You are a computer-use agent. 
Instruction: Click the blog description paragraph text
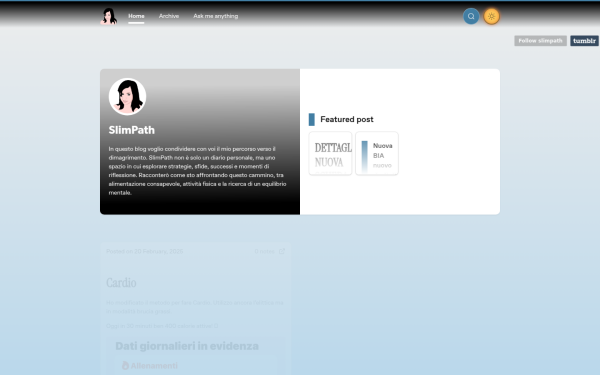pos(197,171)
